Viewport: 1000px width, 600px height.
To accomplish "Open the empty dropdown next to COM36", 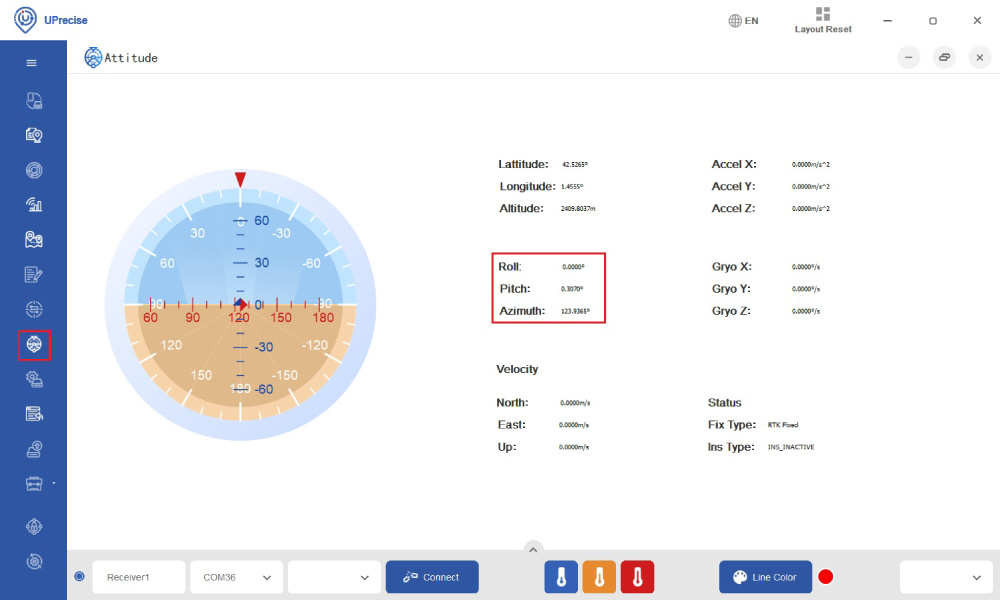I will pyautogui.click(x=334, y=577).
